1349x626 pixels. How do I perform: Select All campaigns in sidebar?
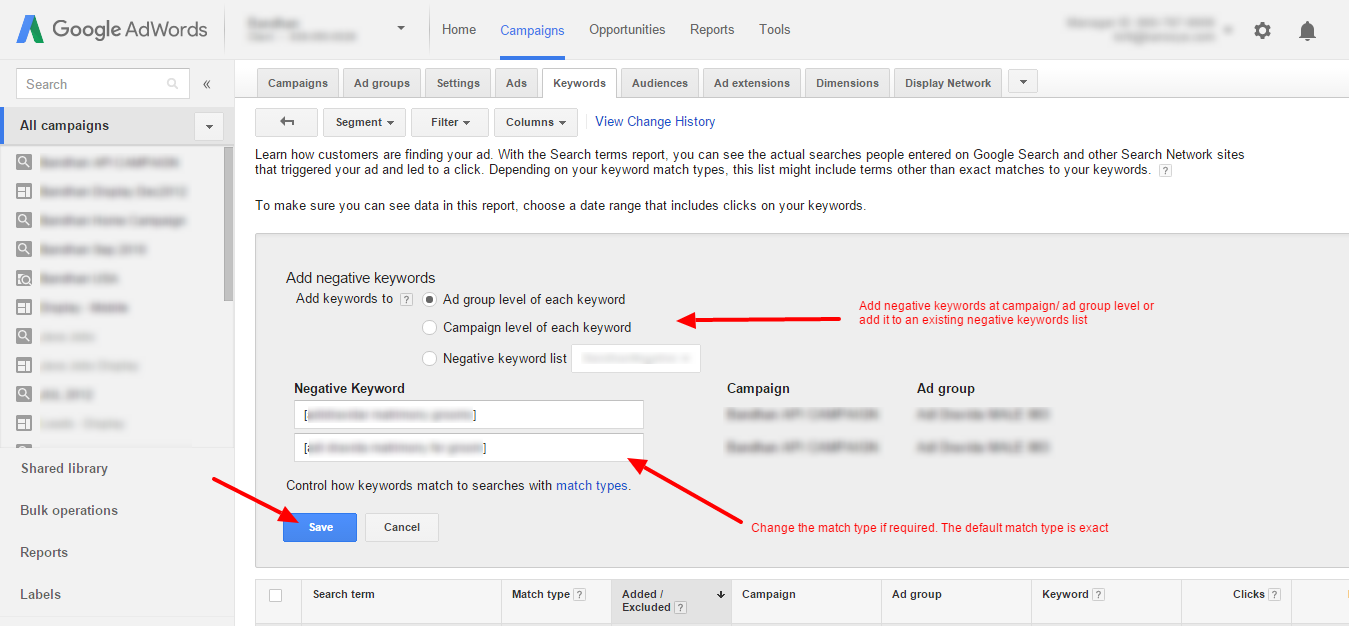65,125
